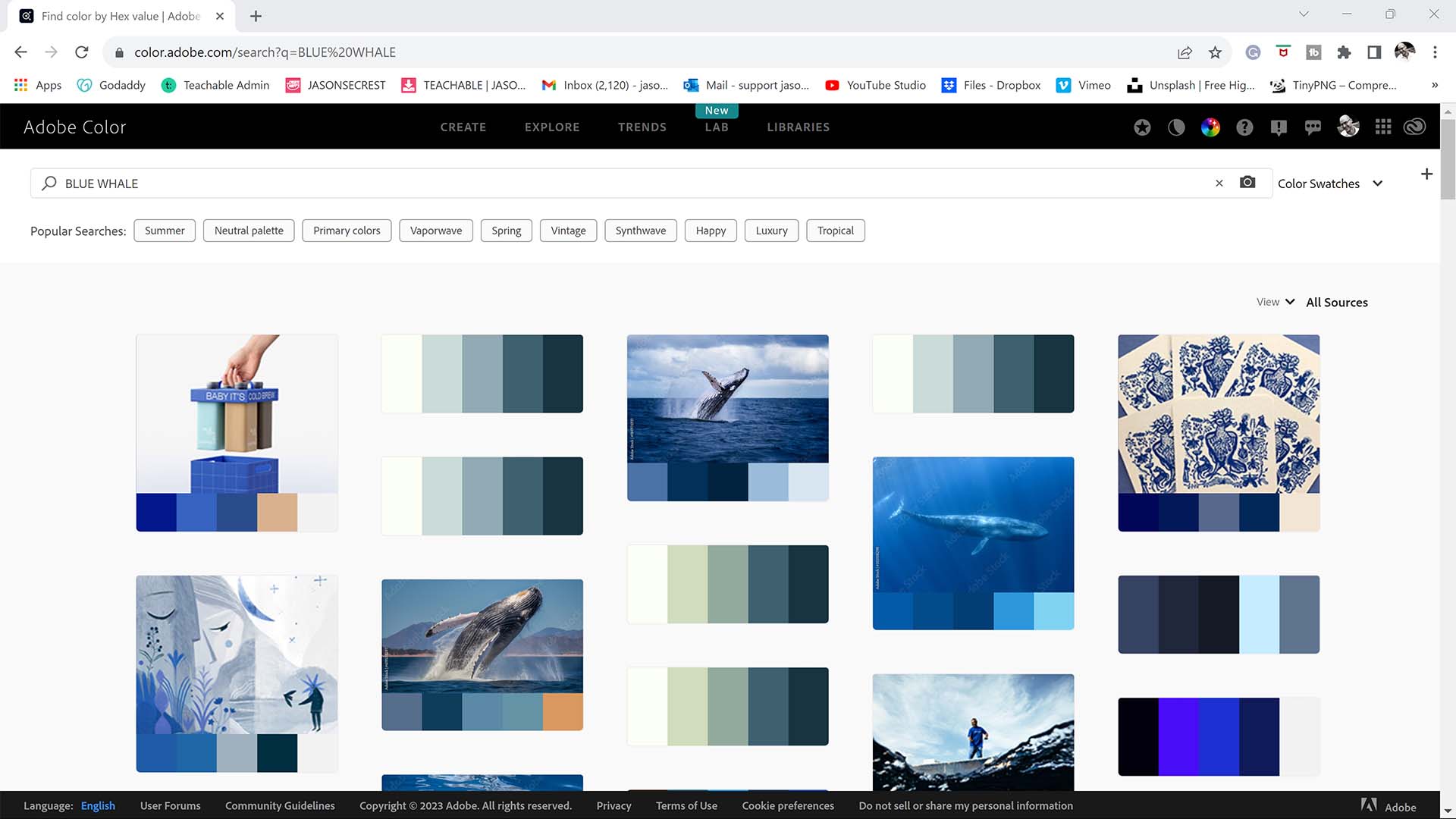Open Cookie preferences footer link
1456x819 pixels.
(788, 805)
